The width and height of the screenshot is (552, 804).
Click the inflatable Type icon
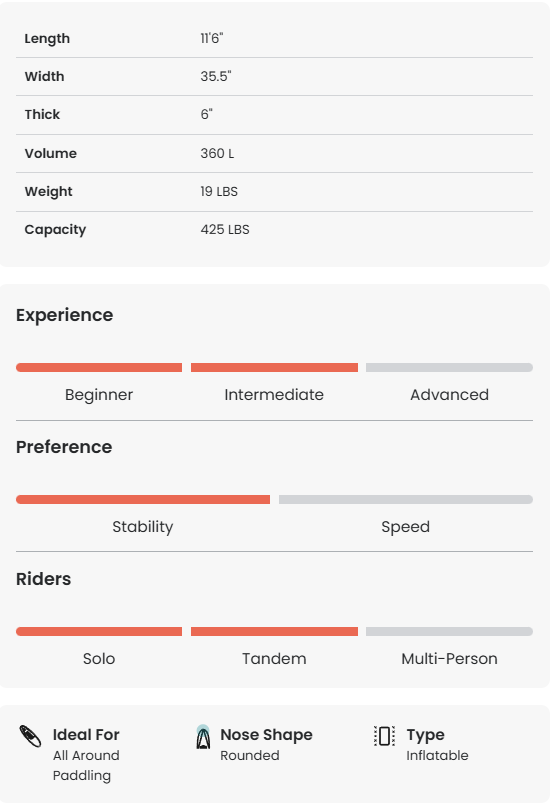(x=384, y=736)
